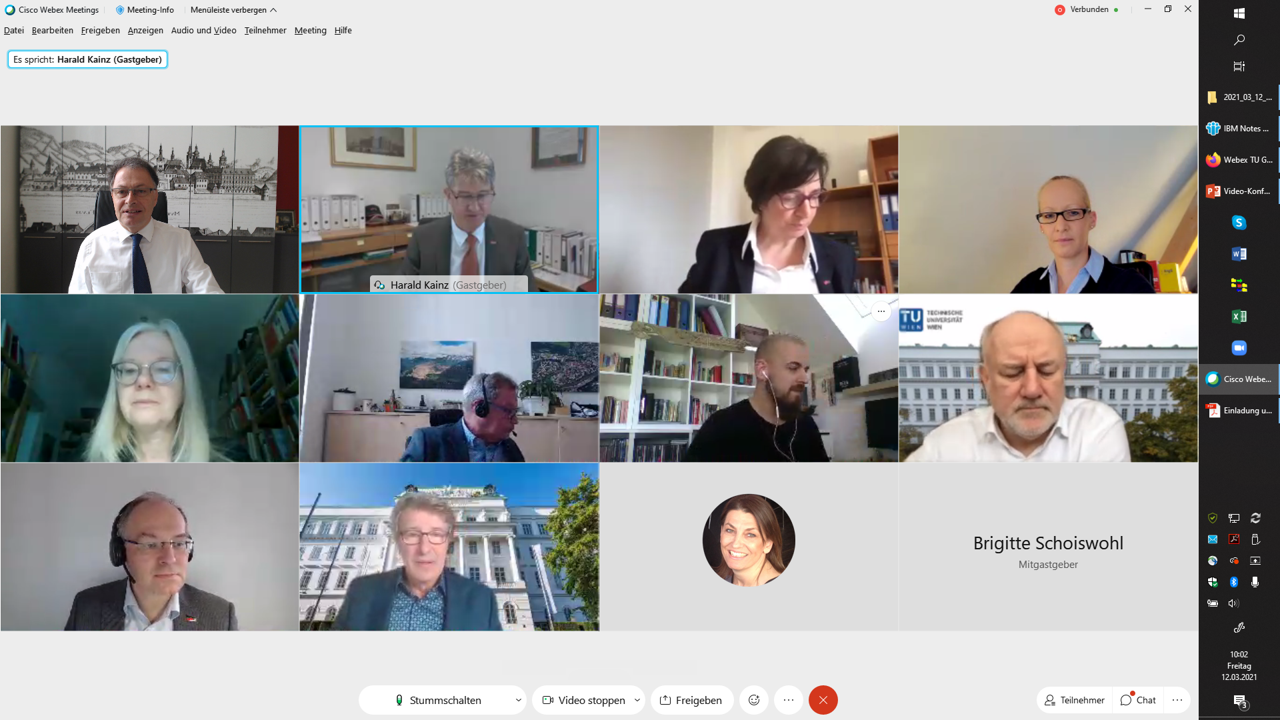This screenshot has height=720, width=1280.
Task: Expand audio options arrow next to Stummschalten
Action: coord(518,700)
